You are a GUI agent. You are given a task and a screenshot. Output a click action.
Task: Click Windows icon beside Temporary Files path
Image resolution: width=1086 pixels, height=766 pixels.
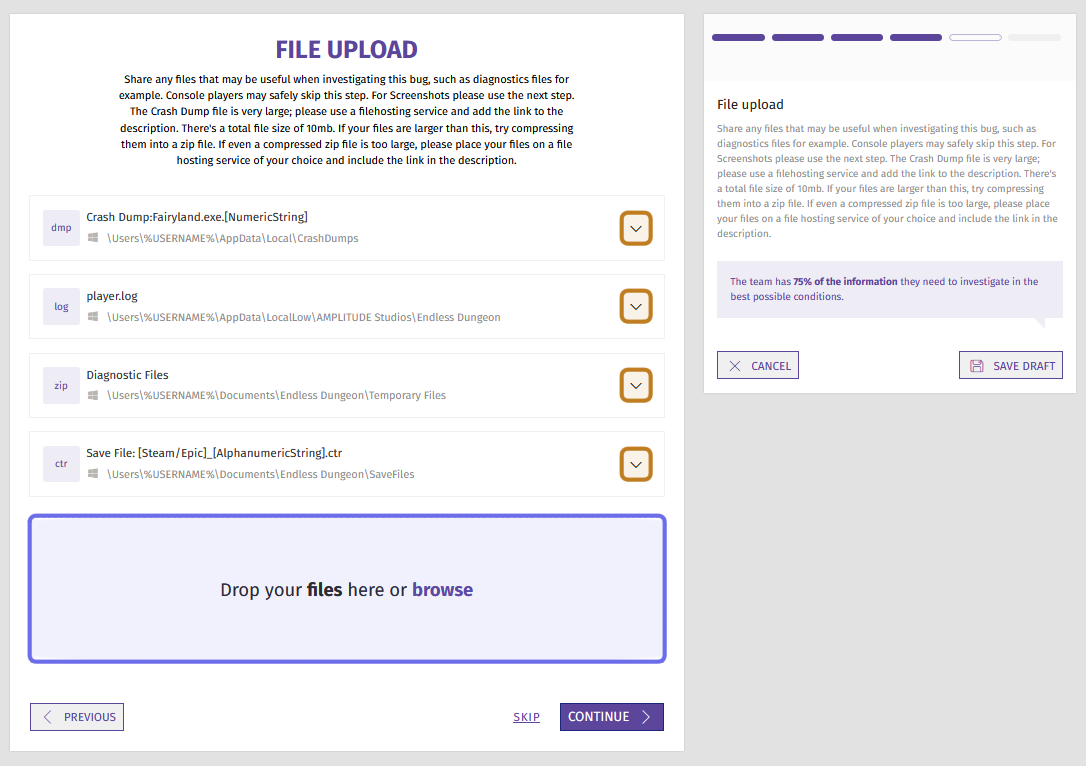[93, 395]
